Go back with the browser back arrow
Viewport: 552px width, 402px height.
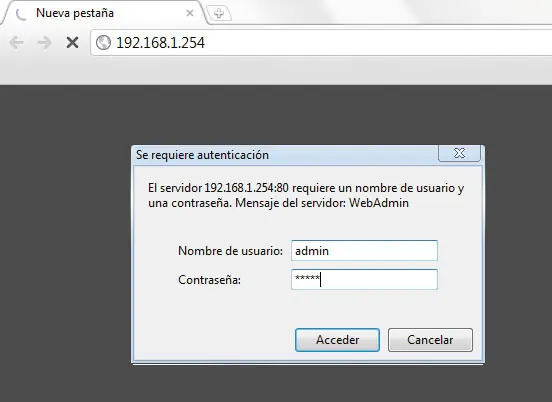tap(17, 43)
